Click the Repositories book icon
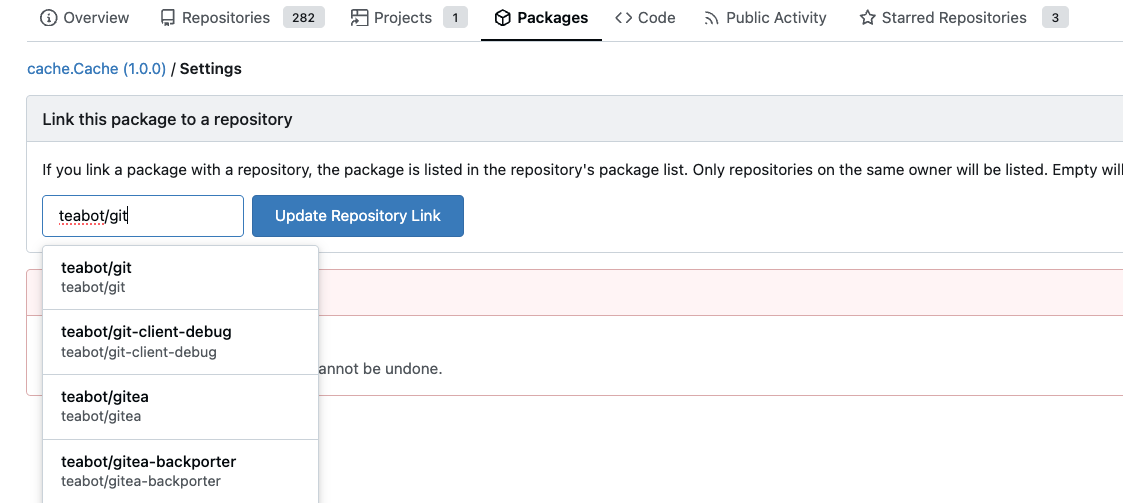Image resolution: width=1123 pixels, height=503 pixels. tap(167, 18)
